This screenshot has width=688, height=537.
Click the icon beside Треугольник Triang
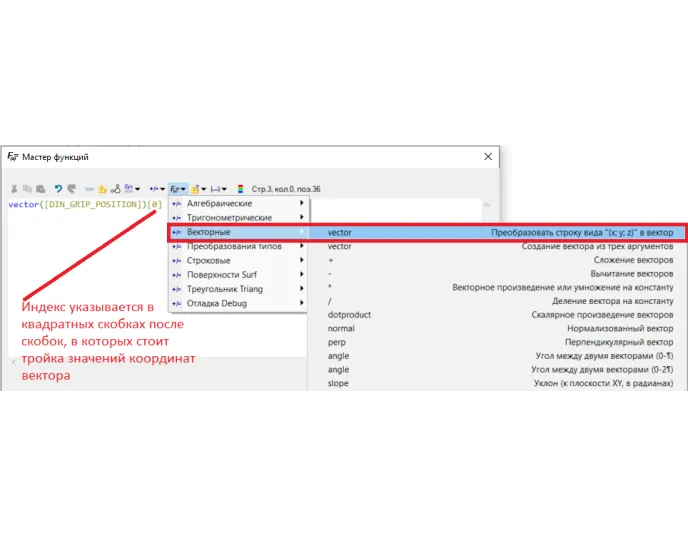pos(176,289)
